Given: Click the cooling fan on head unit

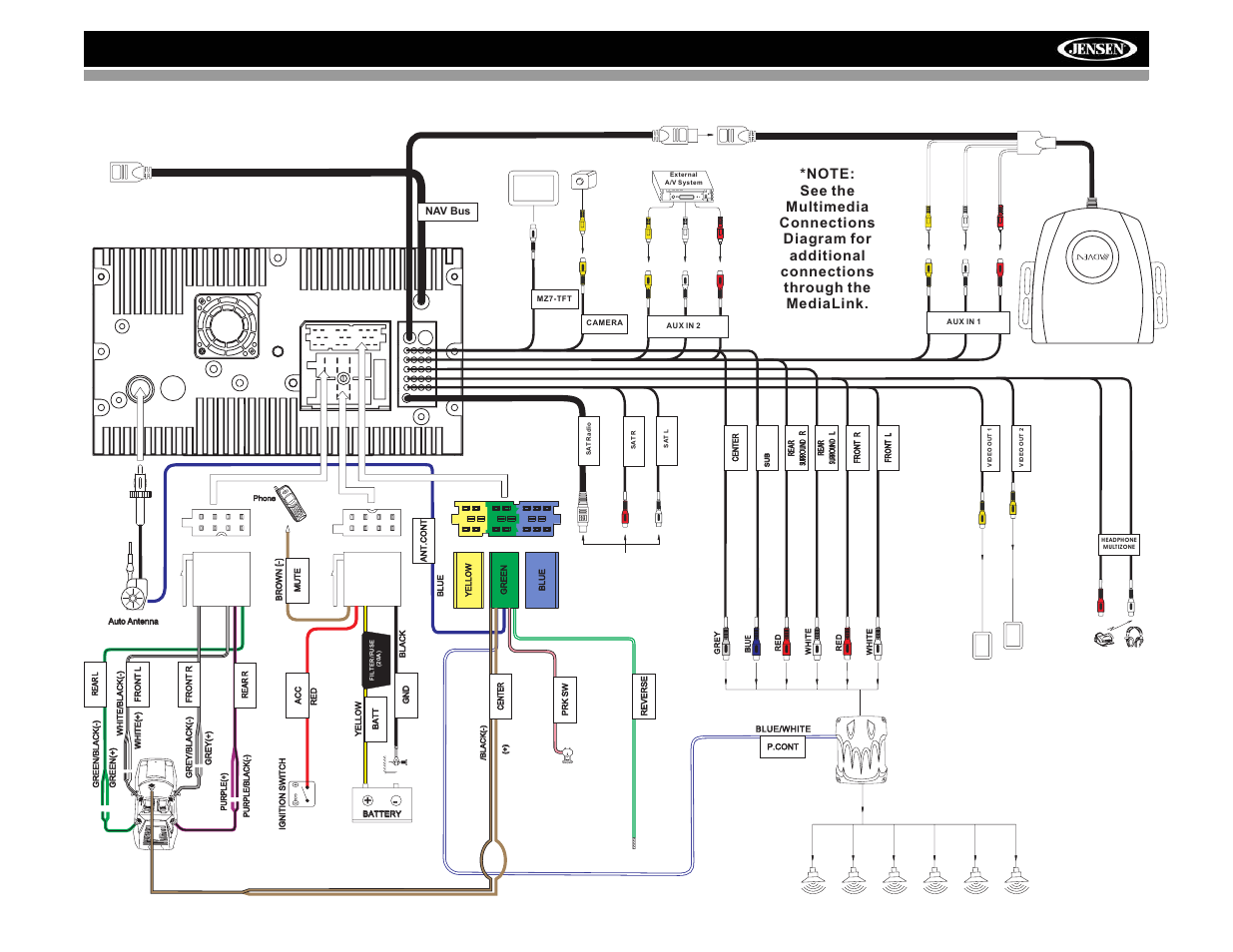Looking at the screenshot, I should point(226,325).
